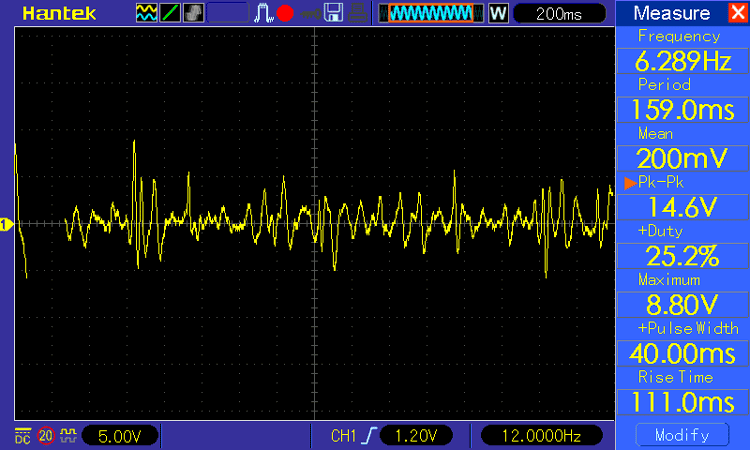
Task: Click the +Pulse Width label
Action: click(688, 329)
